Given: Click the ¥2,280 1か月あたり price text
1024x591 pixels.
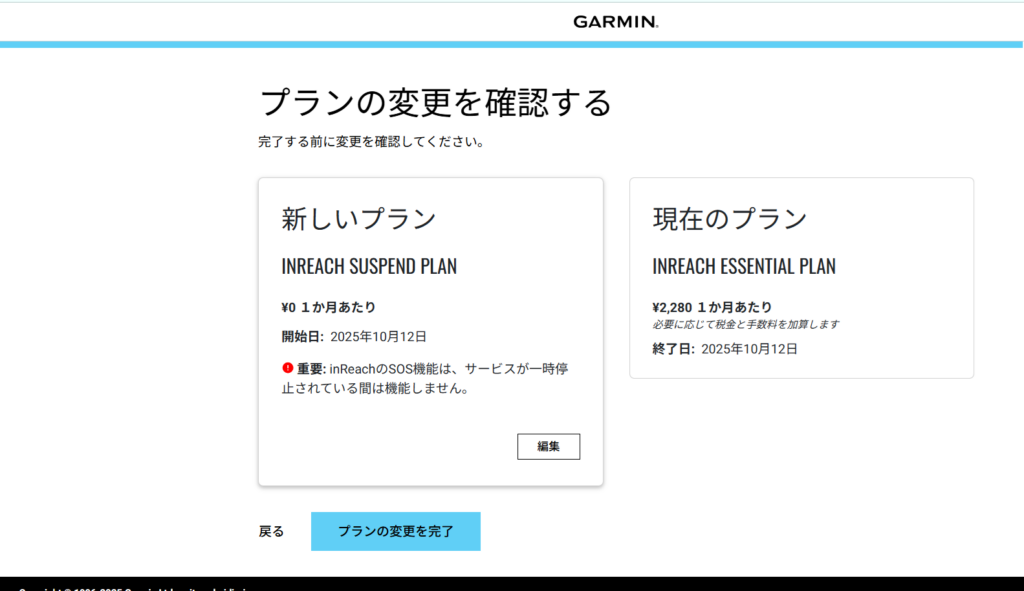Looking at the screenshot, I should [711, 307].
